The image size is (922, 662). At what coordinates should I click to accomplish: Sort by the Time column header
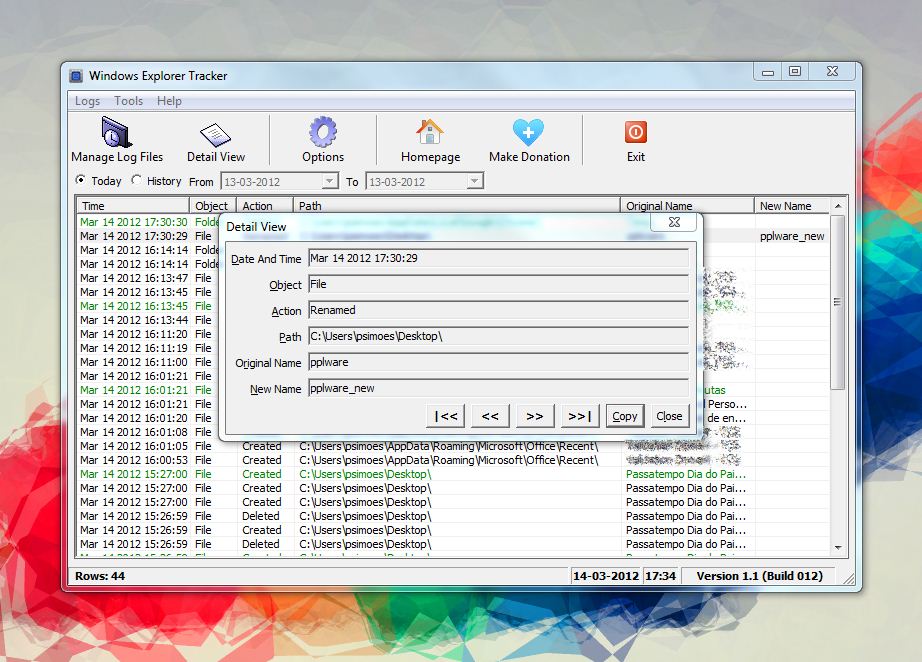[x=133, y=206]
